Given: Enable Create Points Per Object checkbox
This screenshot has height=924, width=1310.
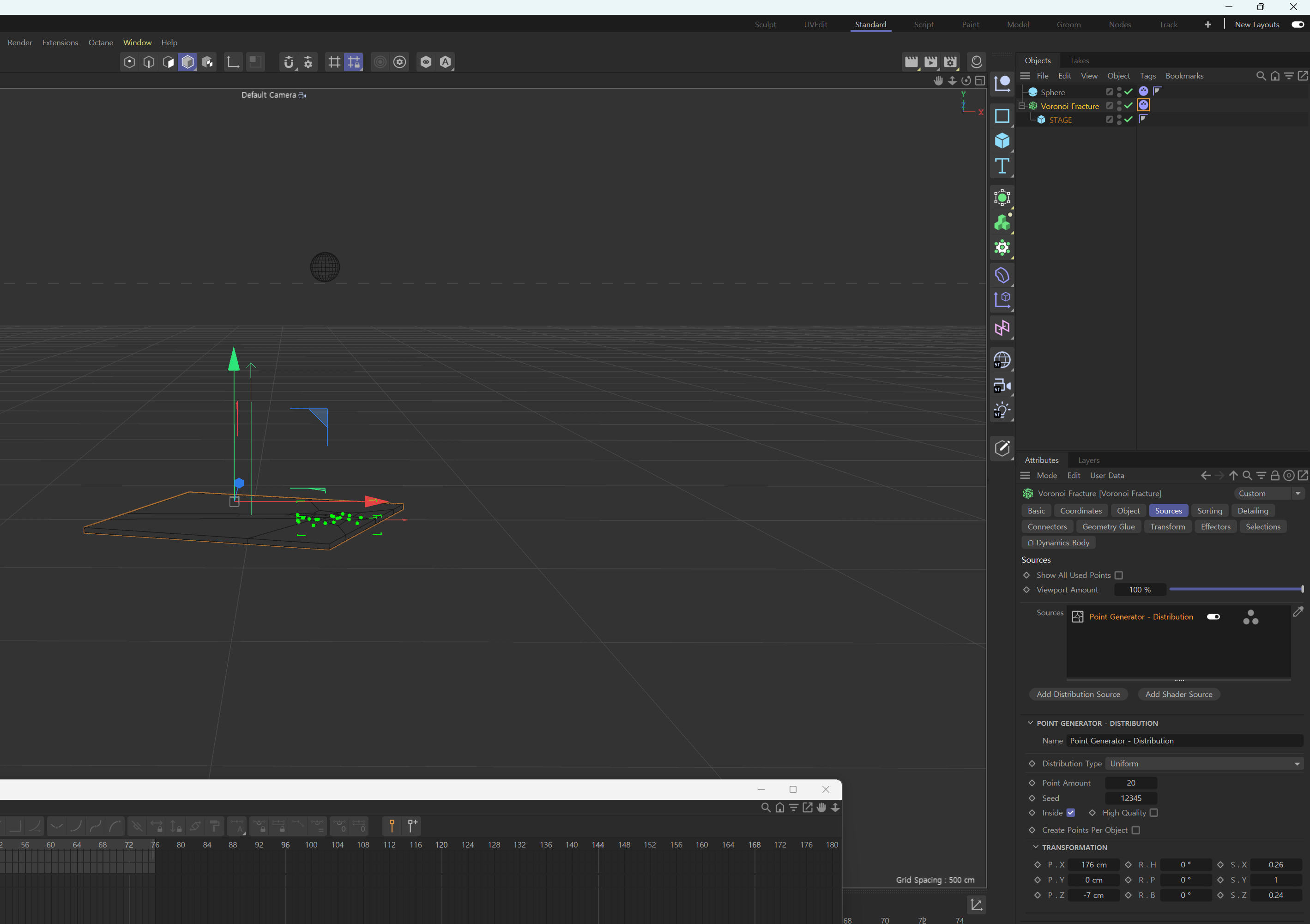Looking at the screenshot, I should tap(1136, 830).
